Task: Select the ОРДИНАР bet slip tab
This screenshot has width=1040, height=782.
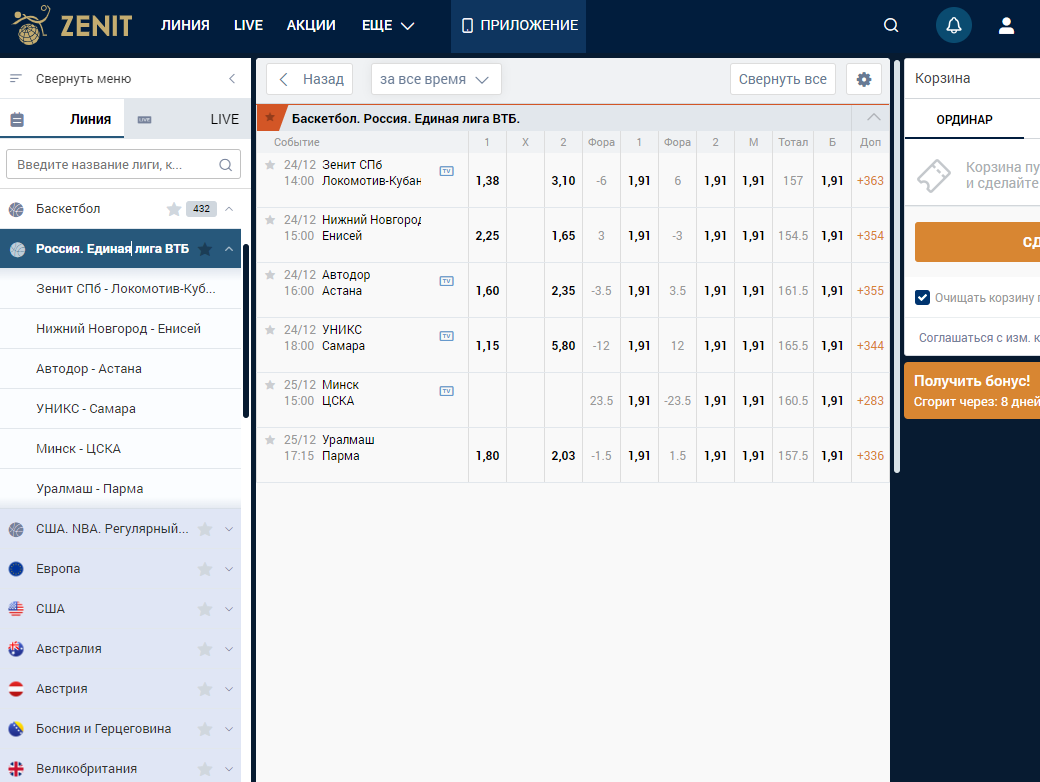Action: [964, 119]
